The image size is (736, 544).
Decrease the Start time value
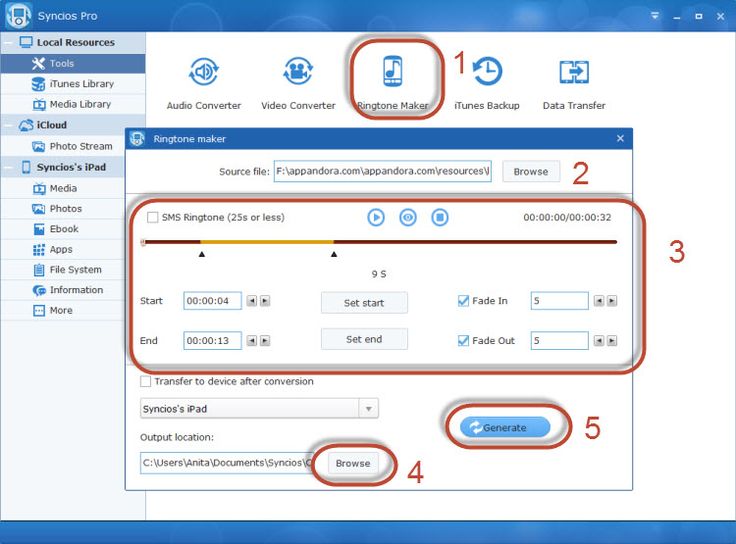click(x=252, y=301)
